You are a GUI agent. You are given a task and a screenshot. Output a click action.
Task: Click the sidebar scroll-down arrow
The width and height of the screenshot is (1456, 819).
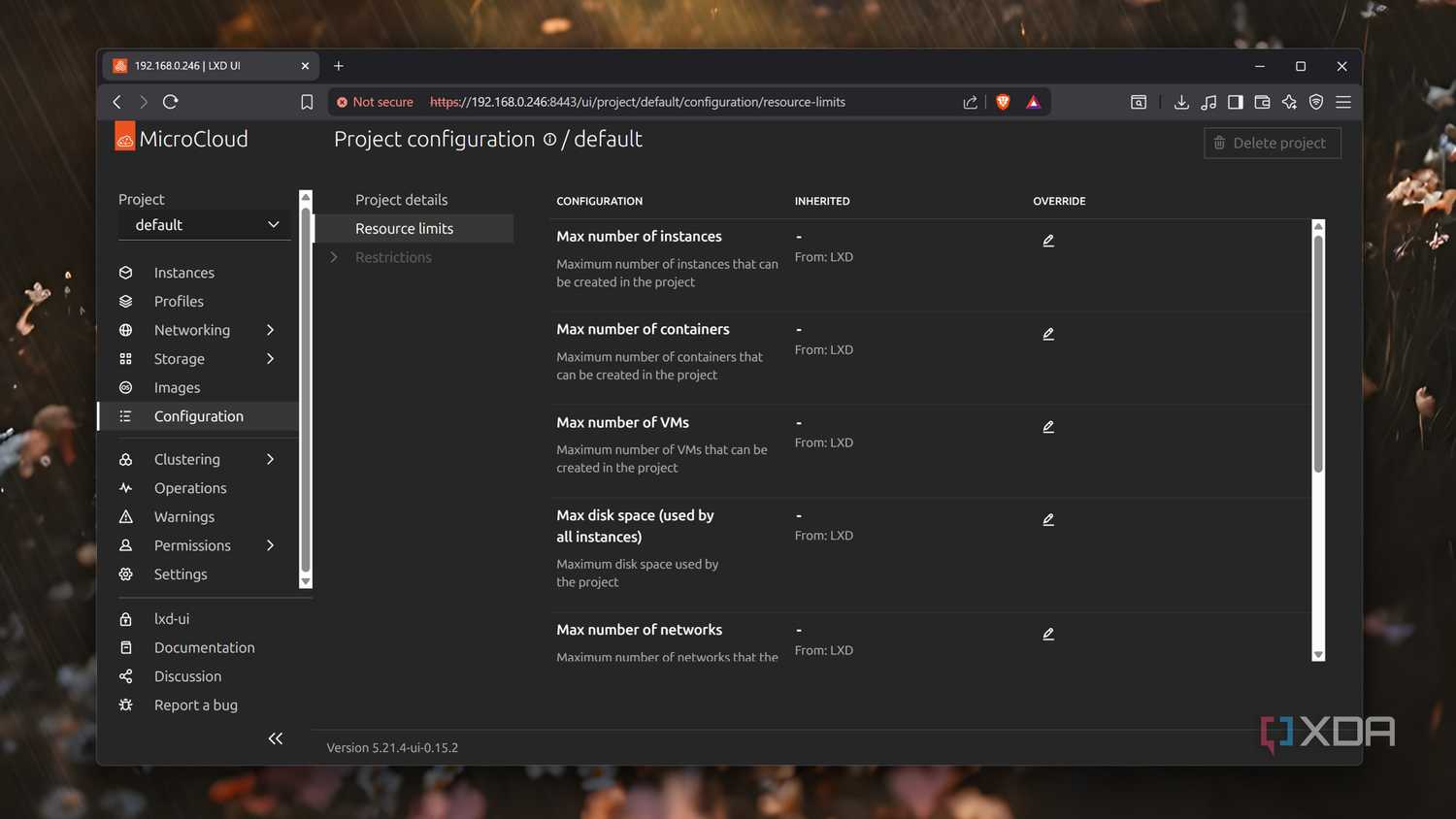tap(306, 581)
